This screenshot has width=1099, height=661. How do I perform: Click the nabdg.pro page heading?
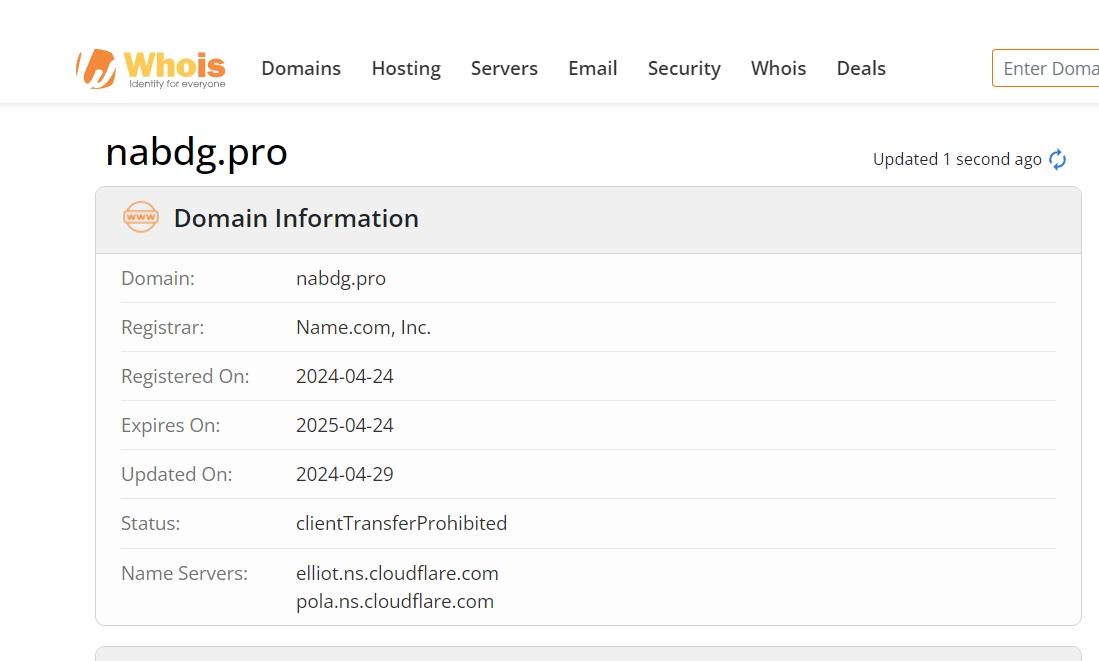click(196, 152)
